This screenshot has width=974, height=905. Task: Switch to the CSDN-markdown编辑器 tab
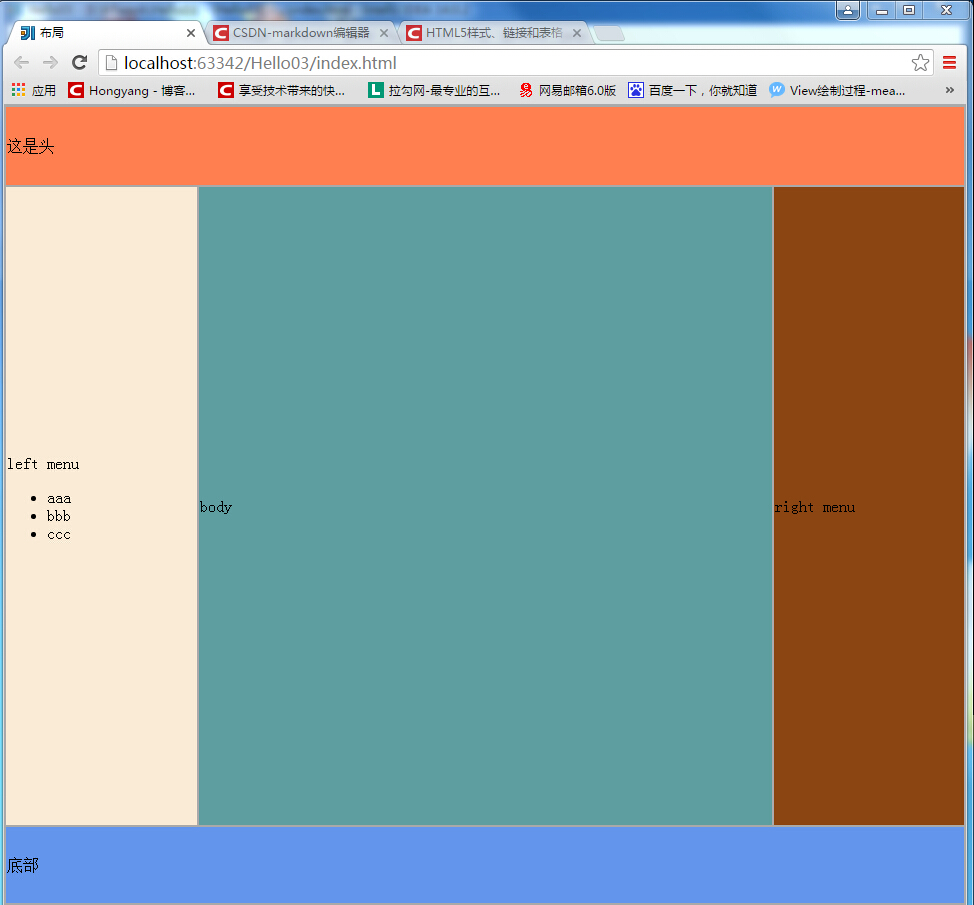[x=301, y=33]
